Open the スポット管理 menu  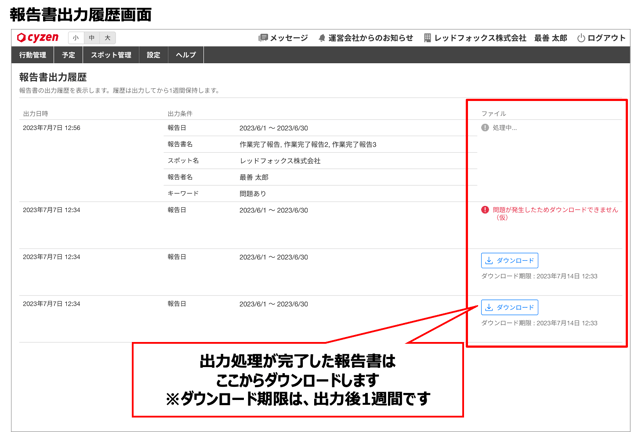[111, 55]
